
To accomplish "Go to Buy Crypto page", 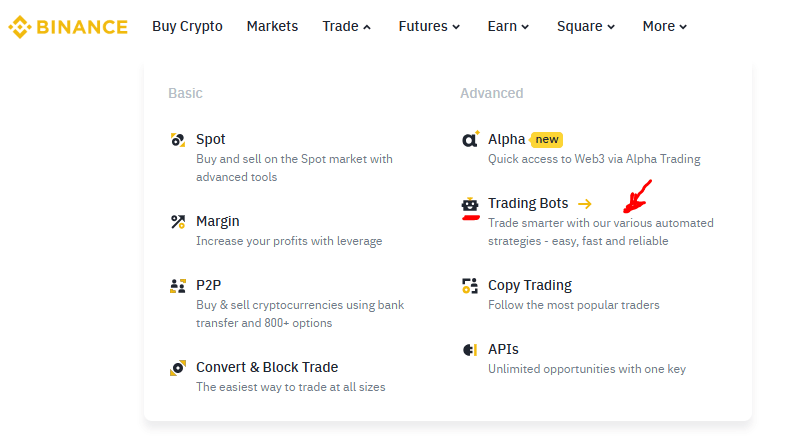I will point(187,27).
